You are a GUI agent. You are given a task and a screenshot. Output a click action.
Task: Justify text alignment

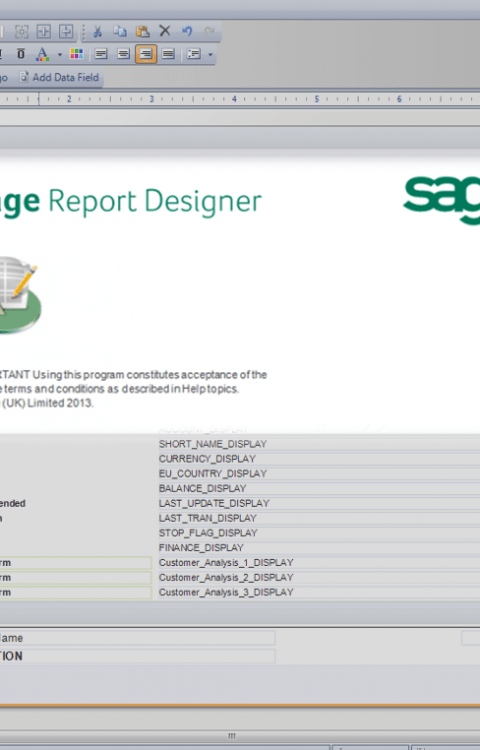tap(168, 54)
